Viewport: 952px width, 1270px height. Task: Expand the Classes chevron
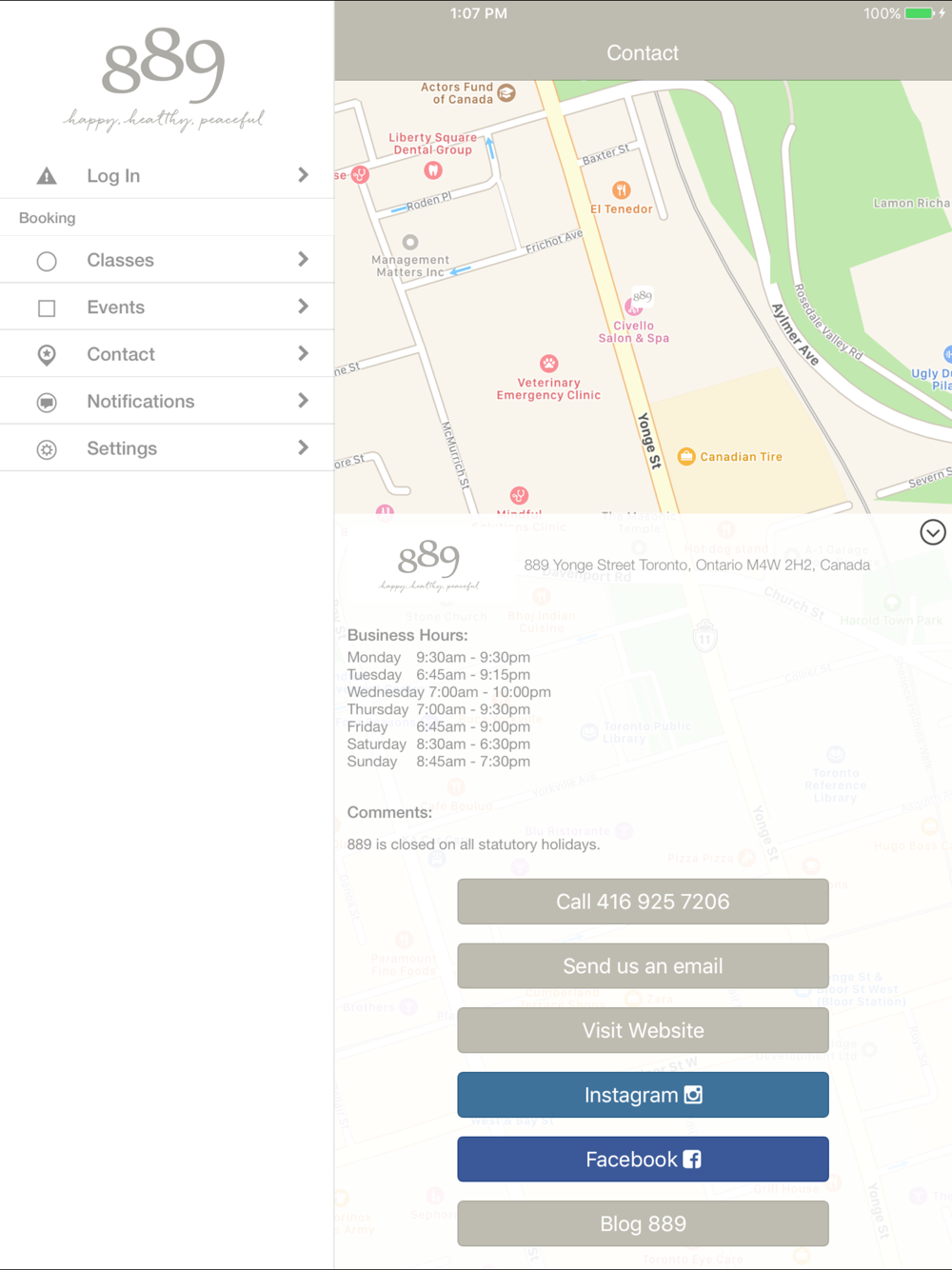[303, 260]
